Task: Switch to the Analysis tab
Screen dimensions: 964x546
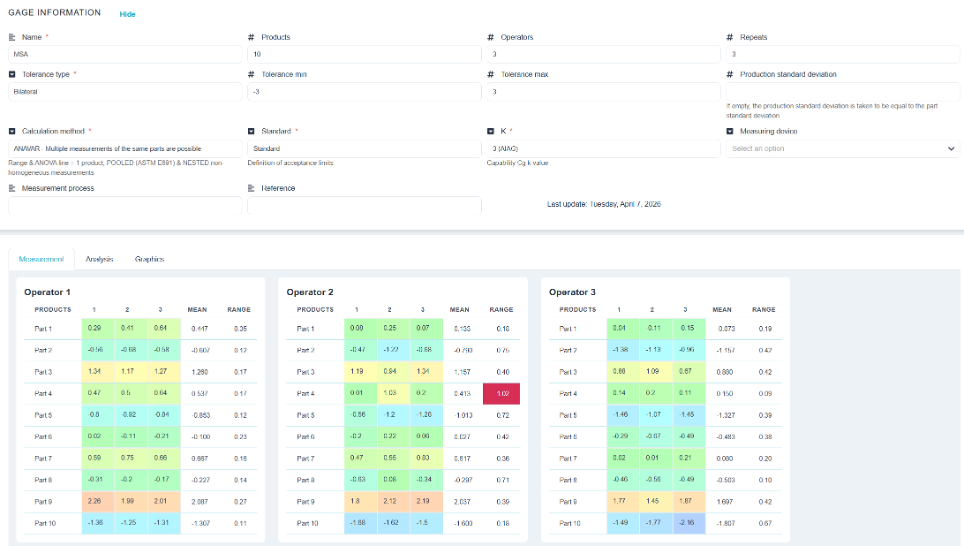Action: (x=99, y=259)
